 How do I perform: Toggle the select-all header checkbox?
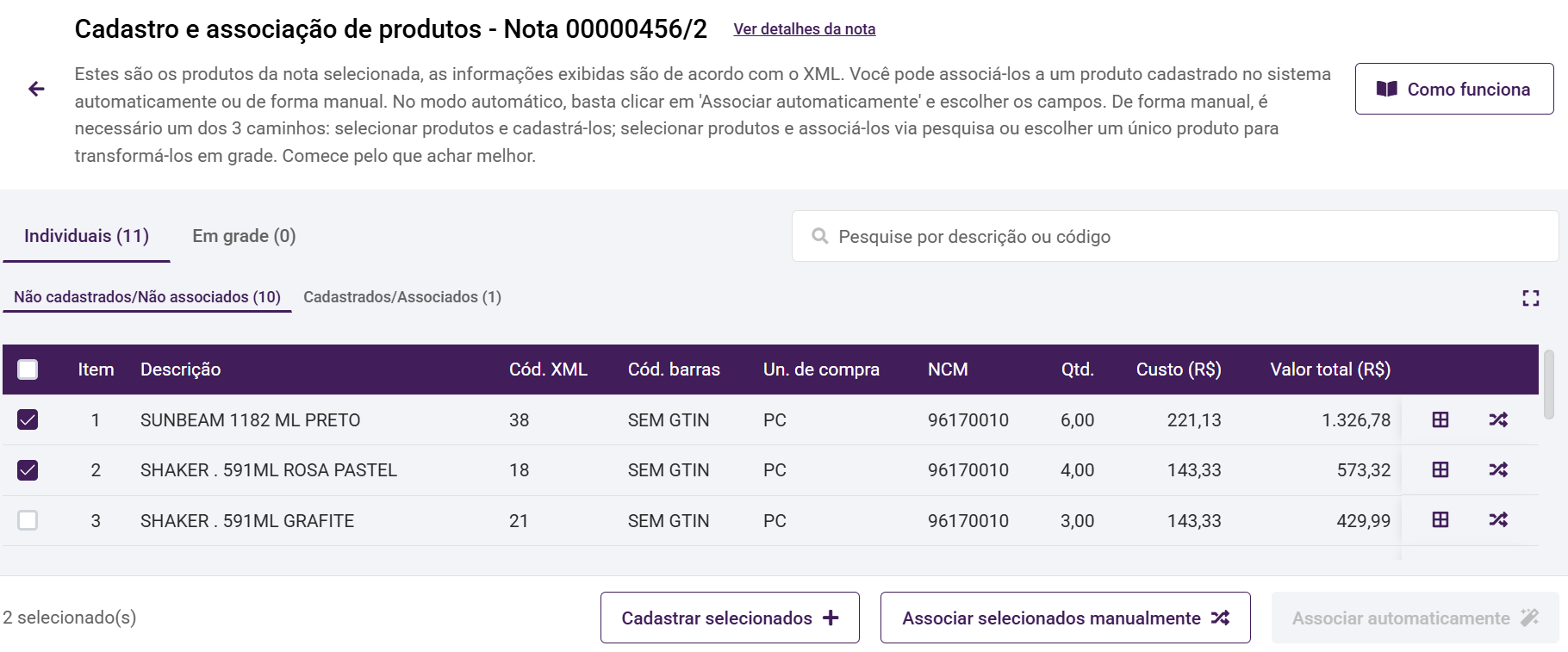[x=28, y=369]
